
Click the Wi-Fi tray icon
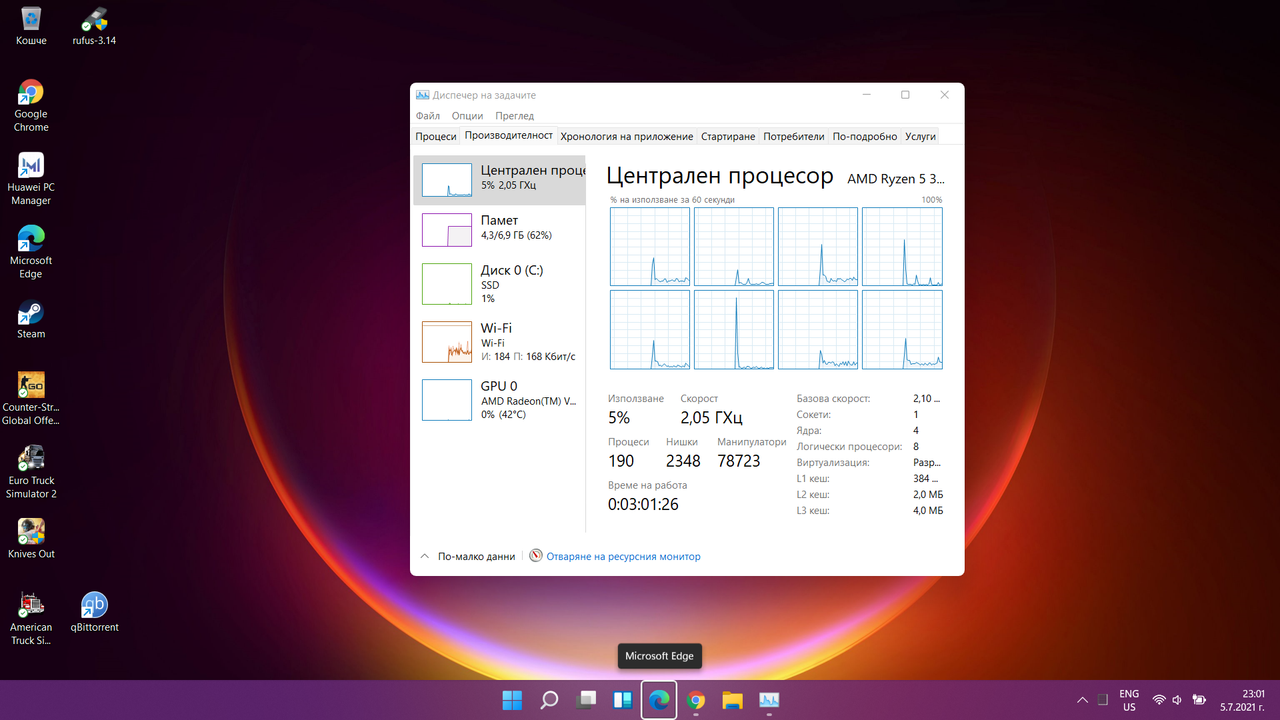tap(1159, 700)
